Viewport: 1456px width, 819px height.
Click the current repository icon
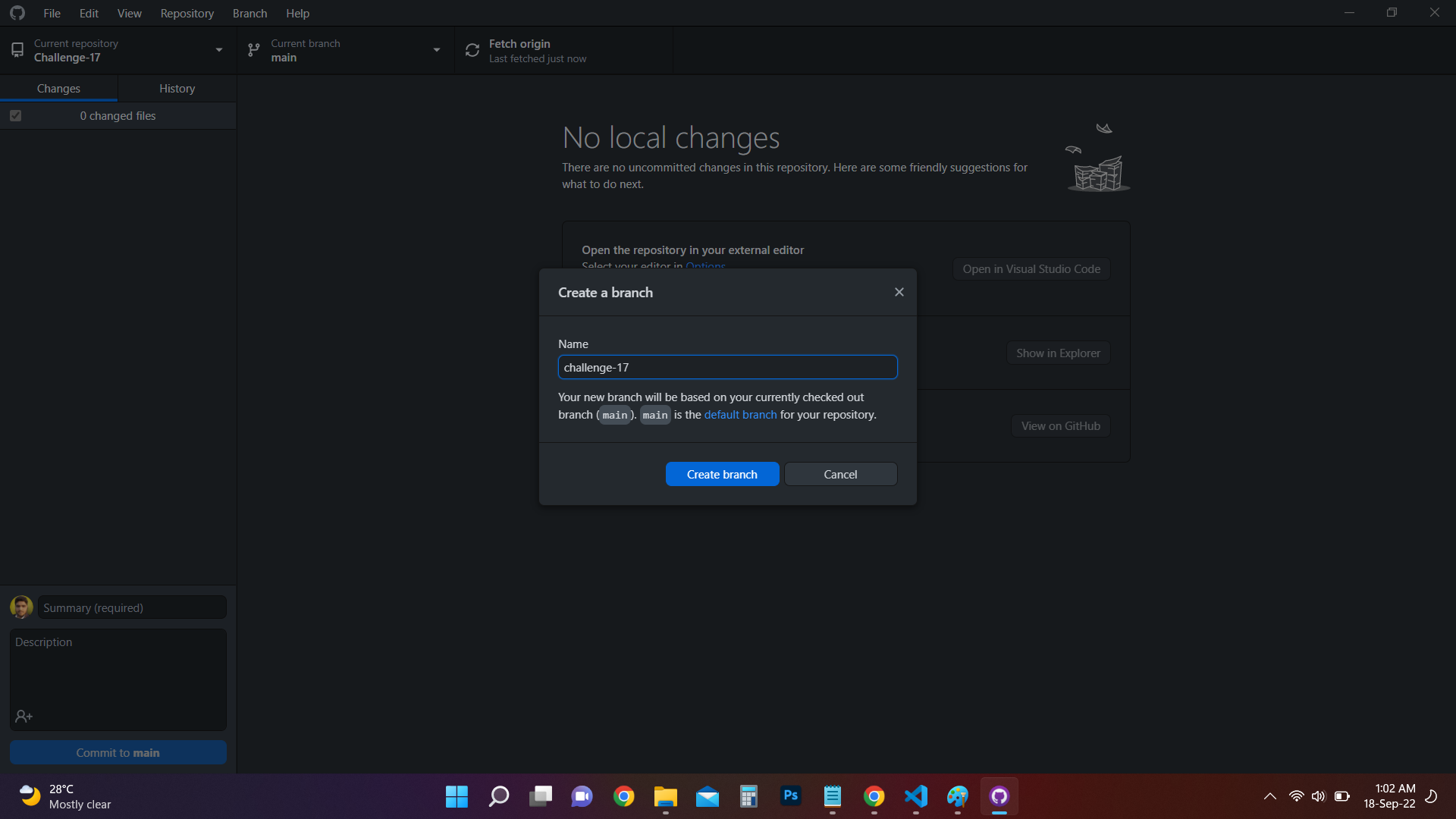[x=17, y=51]
